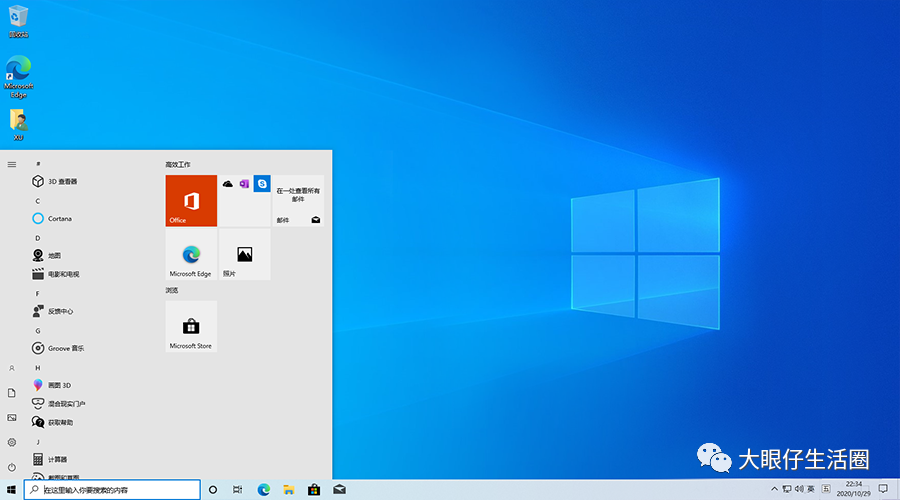Image resolution: width=900 pixels, height=500 pixels.
Task: Click letter header H in app list
Action: pos(38,368)
